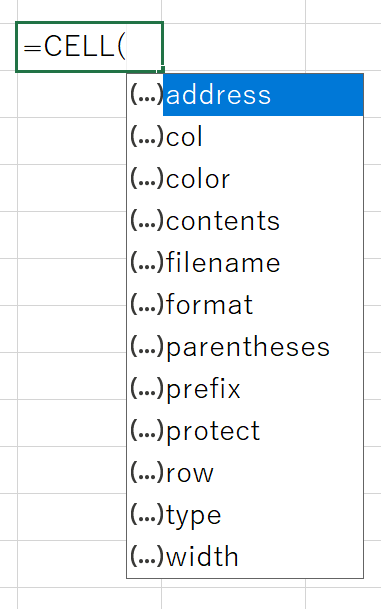This screenshot has width=381, height=609.
Task: Click the (...) icon beside width
Action: click(x=146, y=556)
